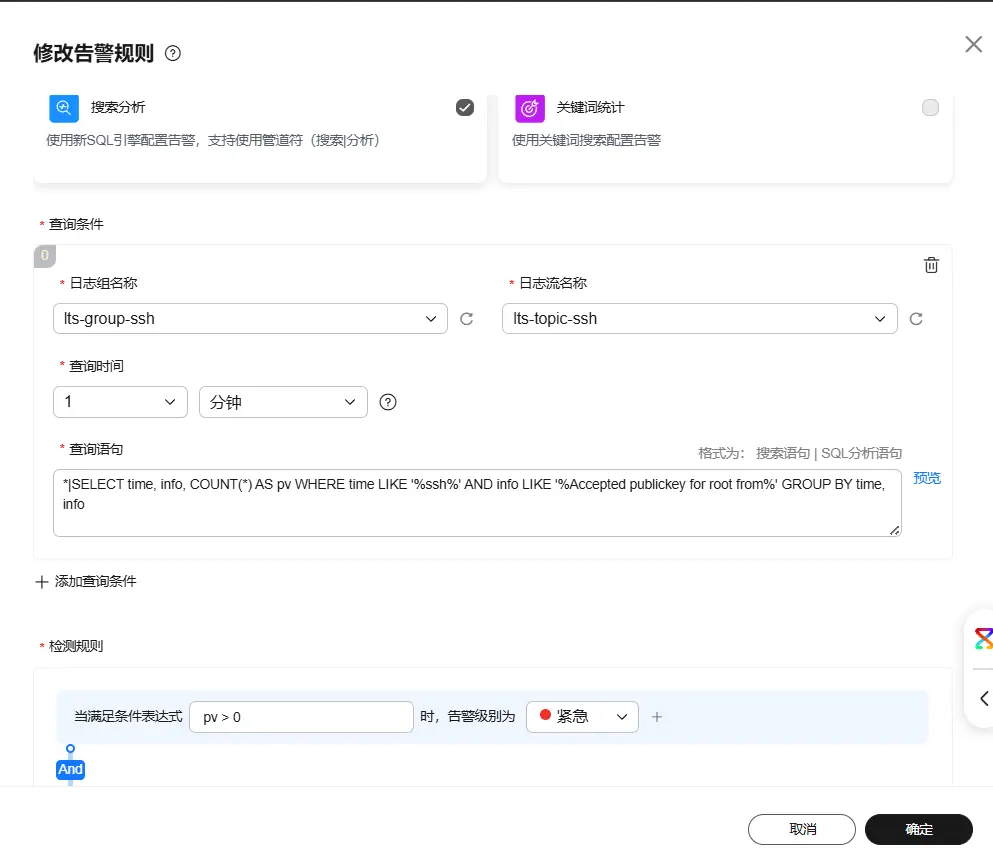This screenshot has height=859, width=993.
Task: Click the help icon next to 分钟 dropdown
Action: pos(389,402)
